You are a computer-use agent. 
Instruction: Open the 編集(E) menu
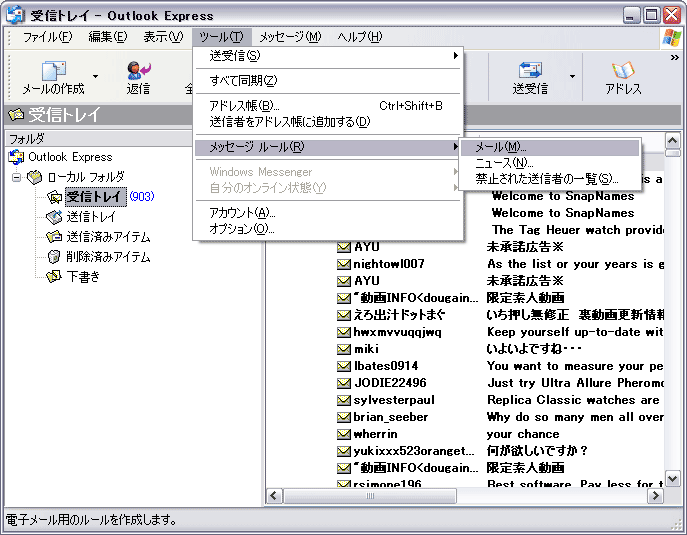108,37
